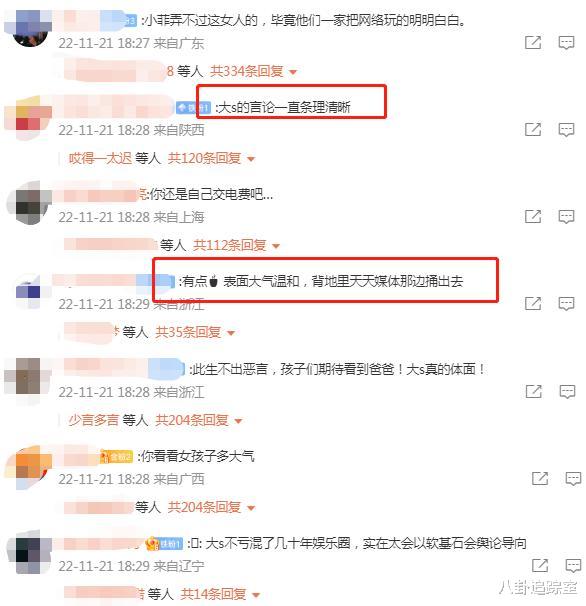Expand the 共112条回复 replies
Screen dimensions: 586x606
(x=237, y=245)
